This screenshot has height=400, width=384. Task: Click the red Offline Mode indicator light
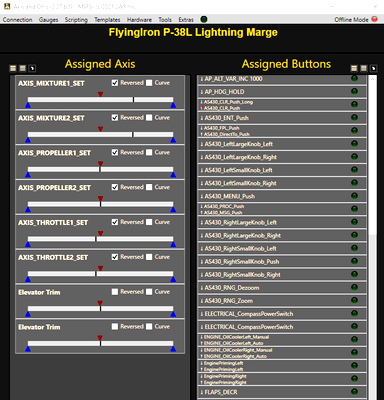tap(374, 19)
